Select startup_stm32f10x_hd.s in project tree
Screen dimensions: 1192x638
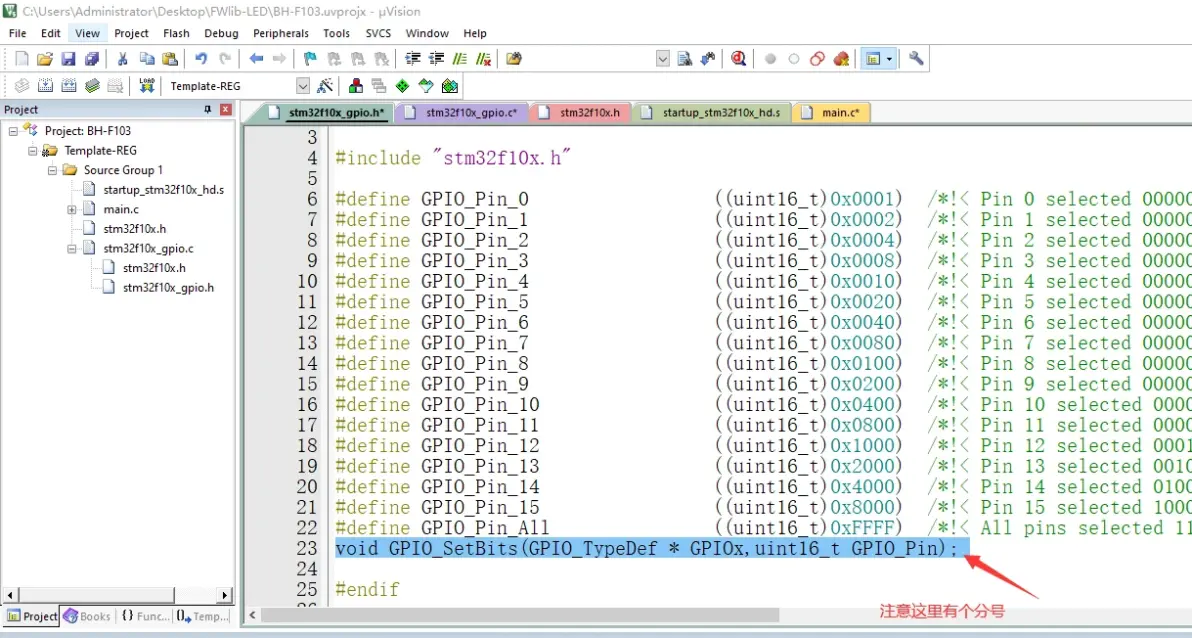pos(163,189)
